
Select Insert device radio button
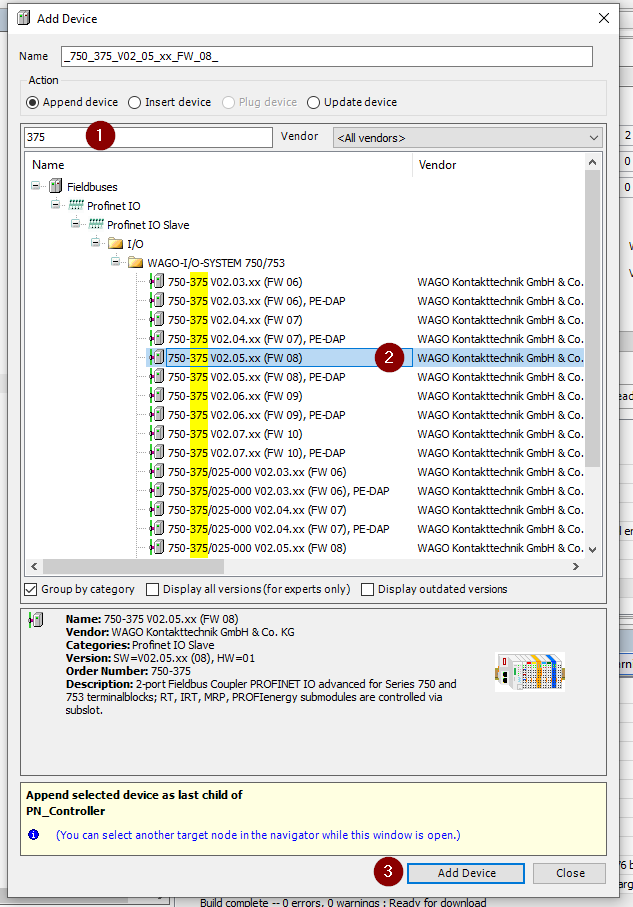(134, 102)
